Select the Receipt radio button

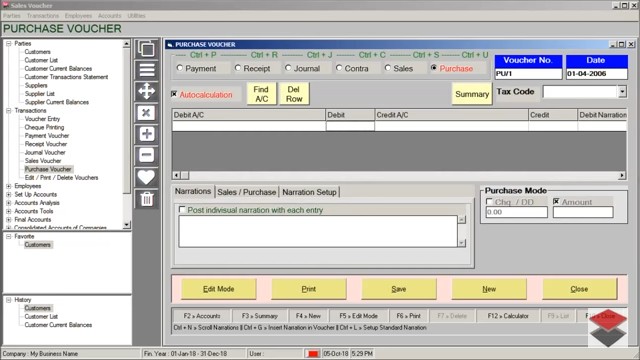coord(238,68)
